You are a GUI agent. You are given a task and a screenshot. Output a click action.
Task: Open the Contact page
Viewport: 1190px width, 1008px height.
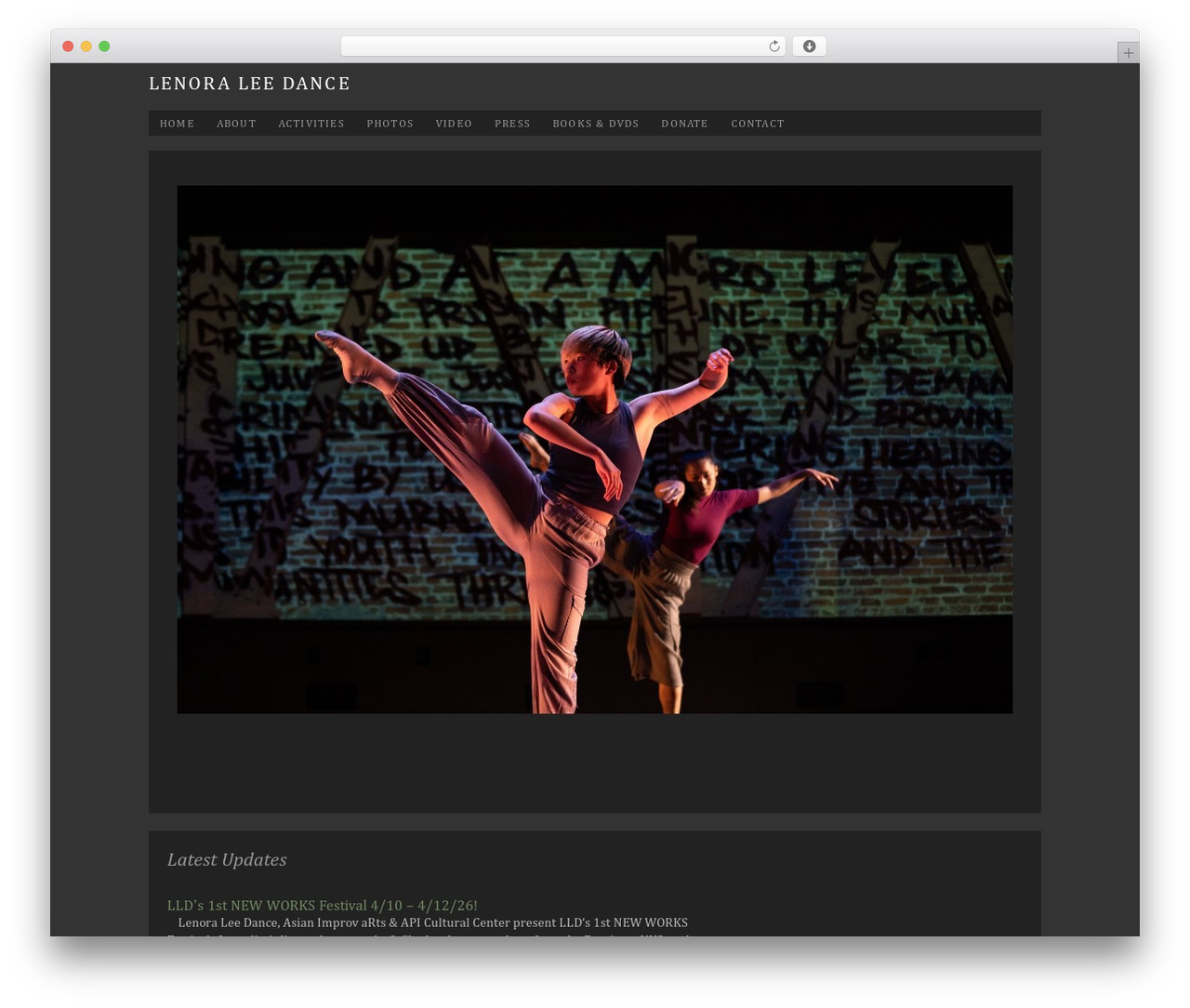click(x=758, y=124)
